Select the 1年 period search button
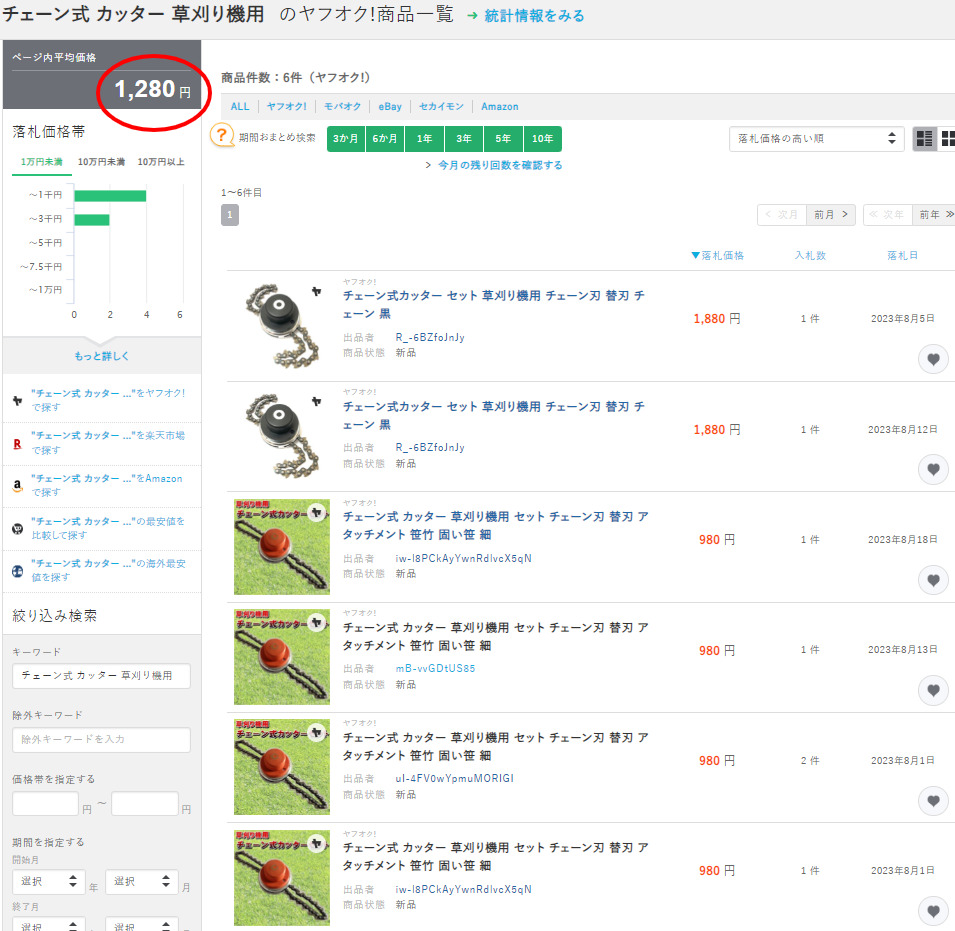 [x=425, y=139]
